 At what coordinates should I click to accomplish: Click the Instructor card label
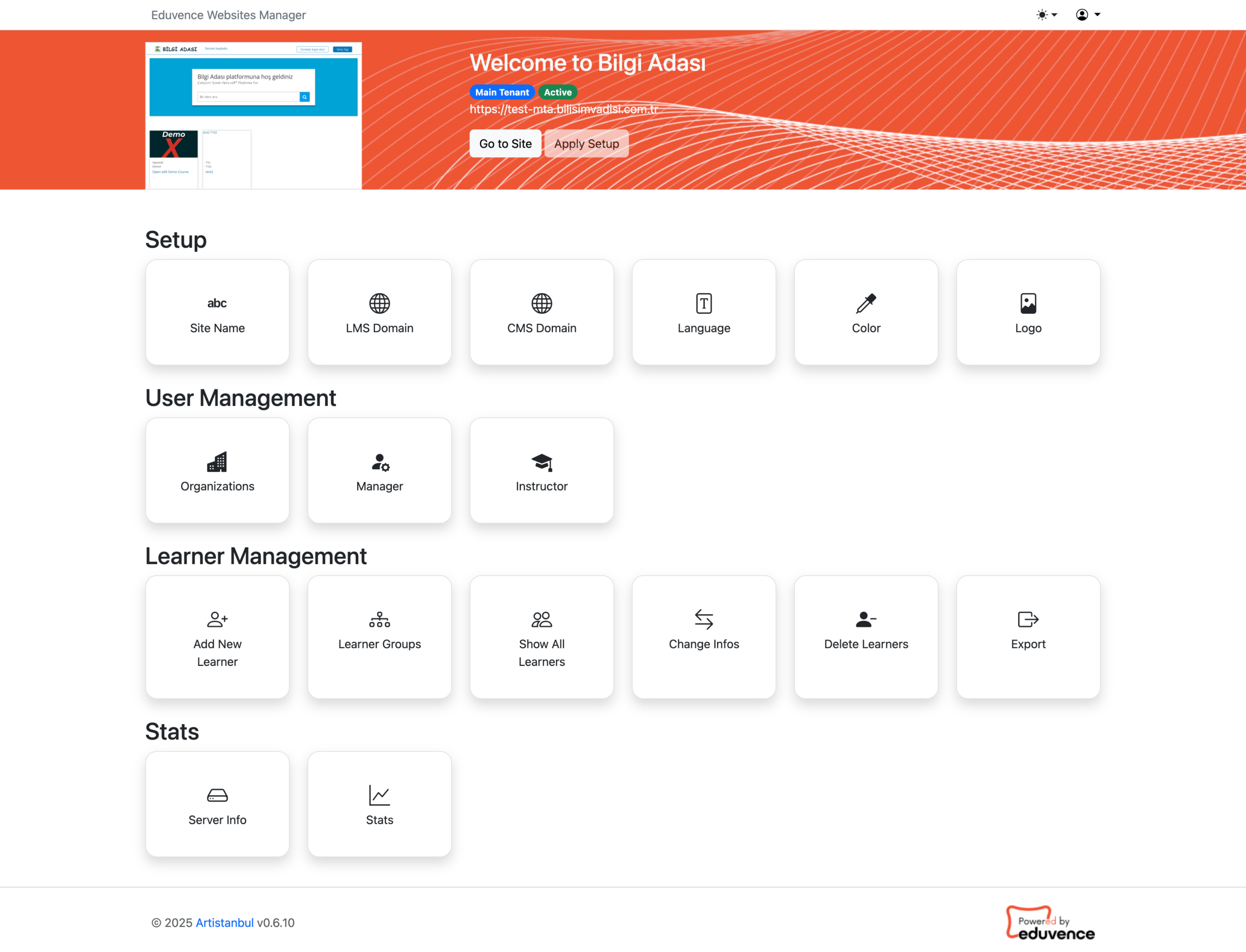[x=541, y=486]
